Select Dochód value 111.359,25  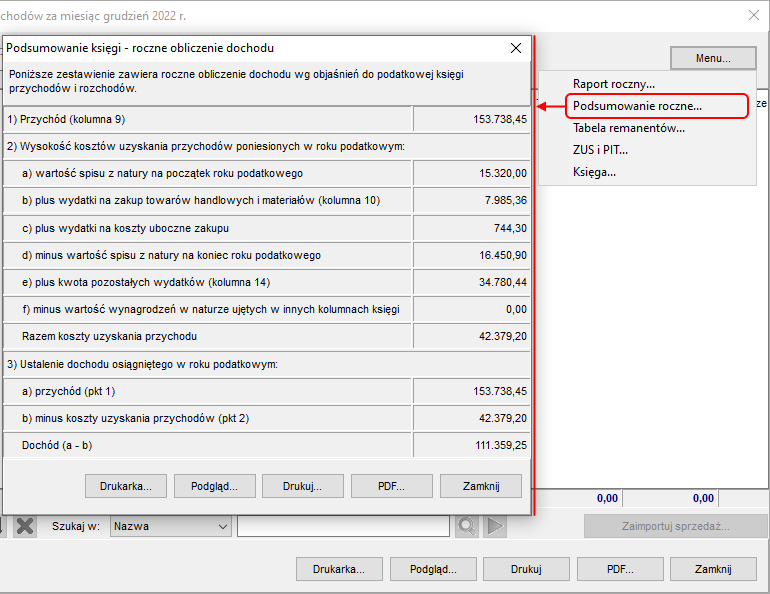tap(501, 445)
